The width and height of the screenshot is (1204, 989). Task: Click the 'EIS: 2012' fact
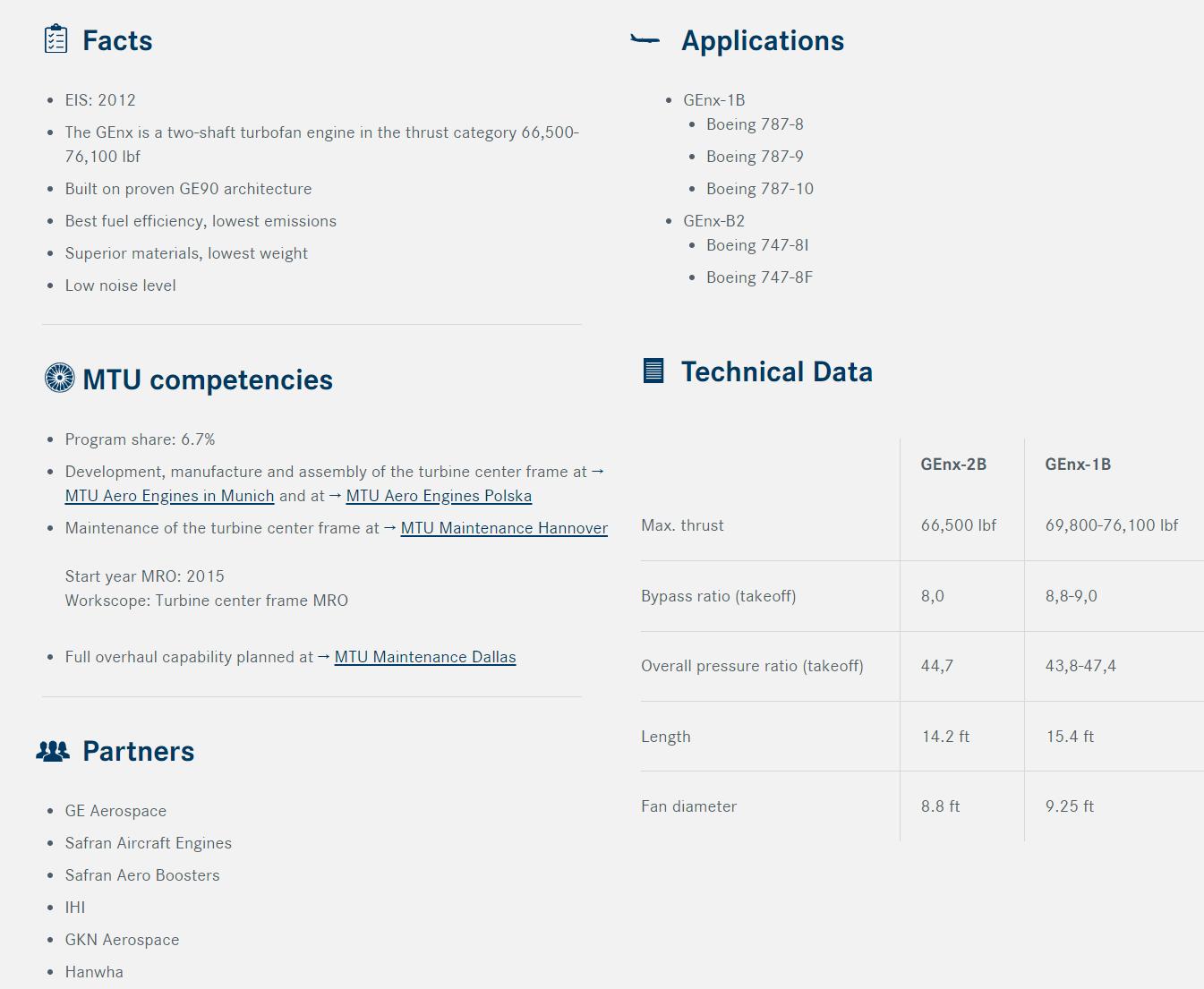click(100, 100)
